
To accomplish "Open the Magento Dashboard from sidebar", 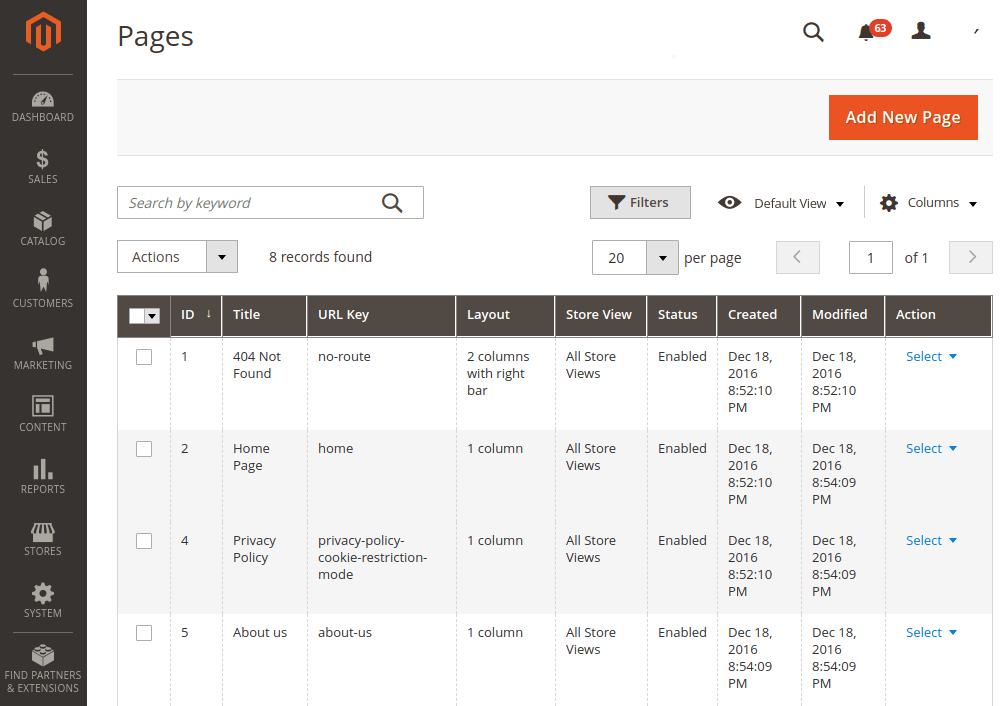I will pyautogui.click(x=42, y=105).
